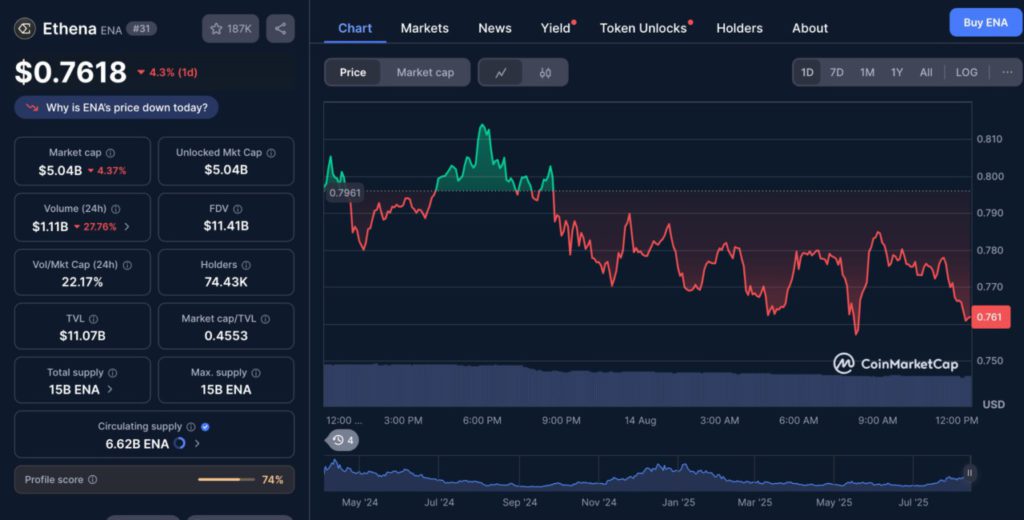Open the chart's more options menu
1024x520 pixels.
[x=1006, y=72]
